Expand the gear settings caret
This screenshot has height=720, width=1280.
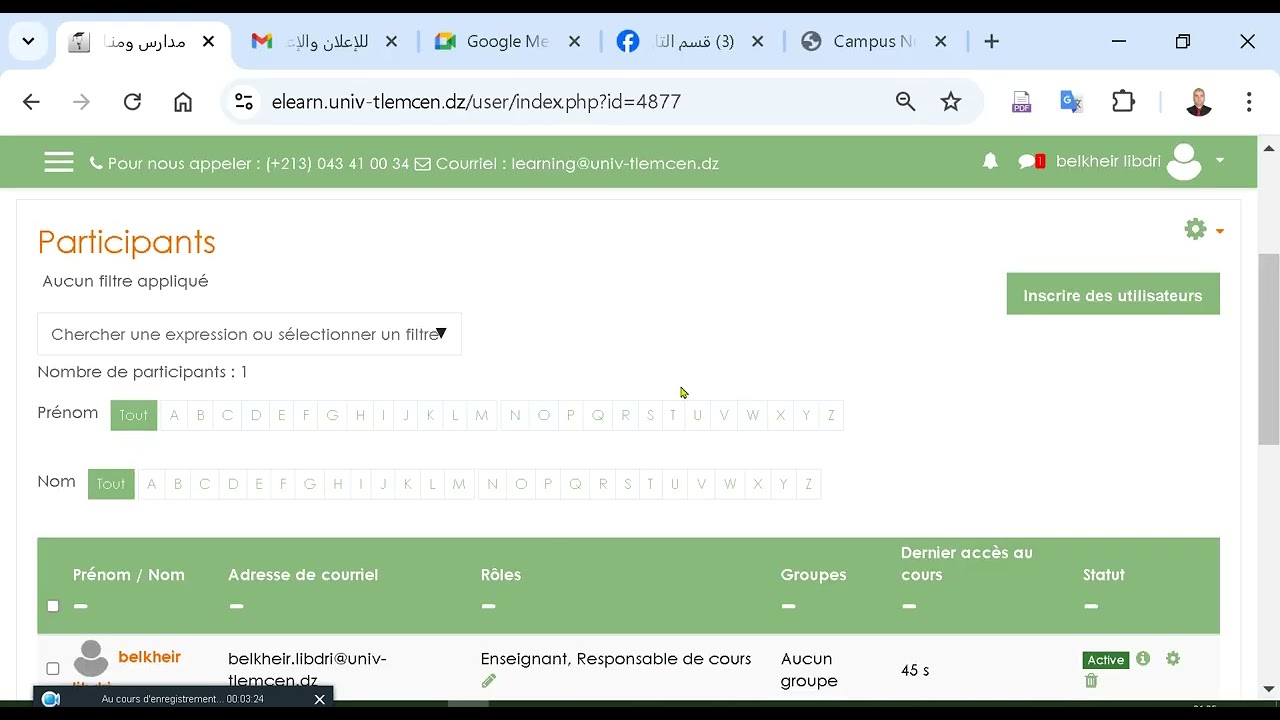[1220, 231]
